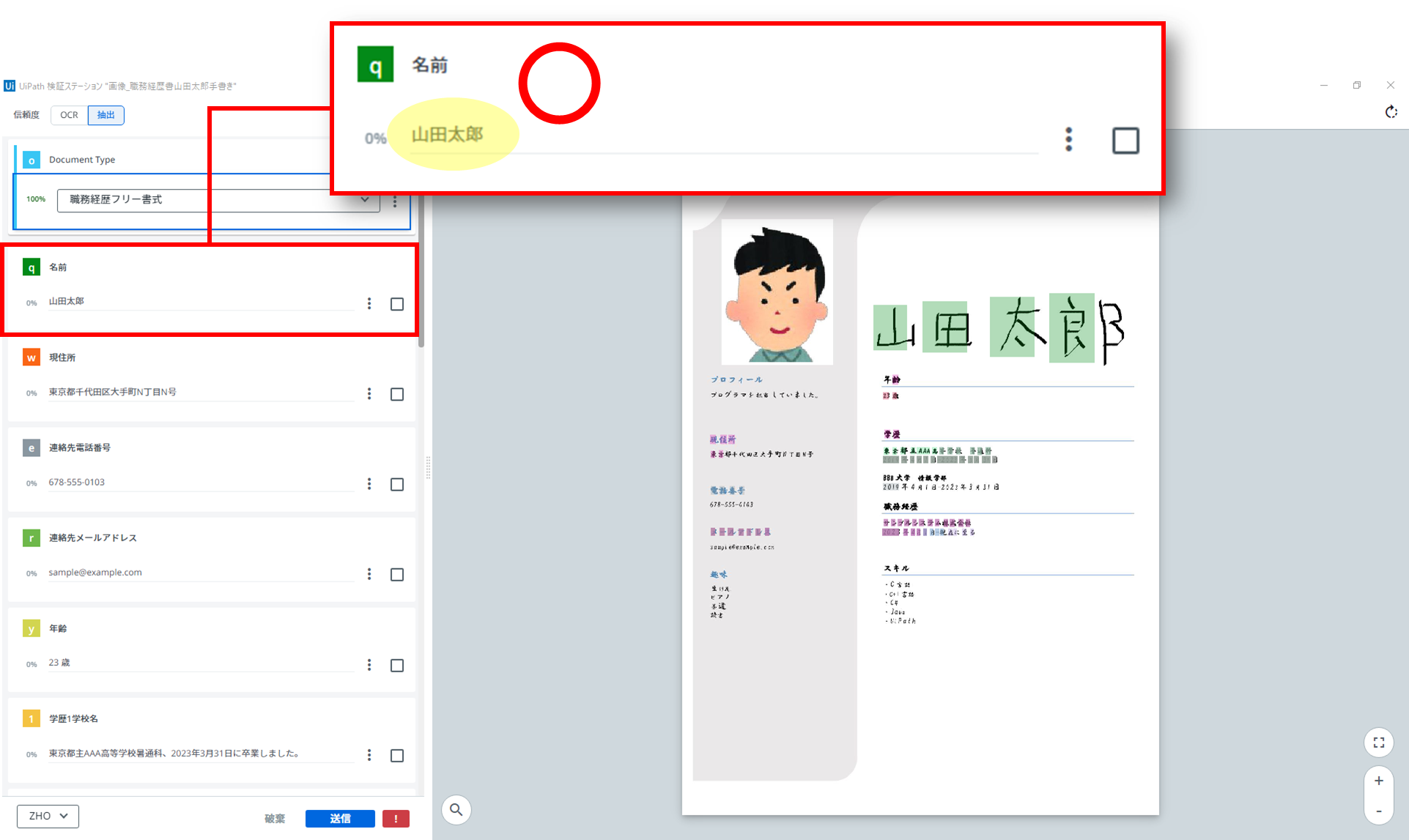This screenshot has height=840, width=1409.
Task: Check the 連絡先電話番号 confirmation checkbox
Action: pos(397,484)
